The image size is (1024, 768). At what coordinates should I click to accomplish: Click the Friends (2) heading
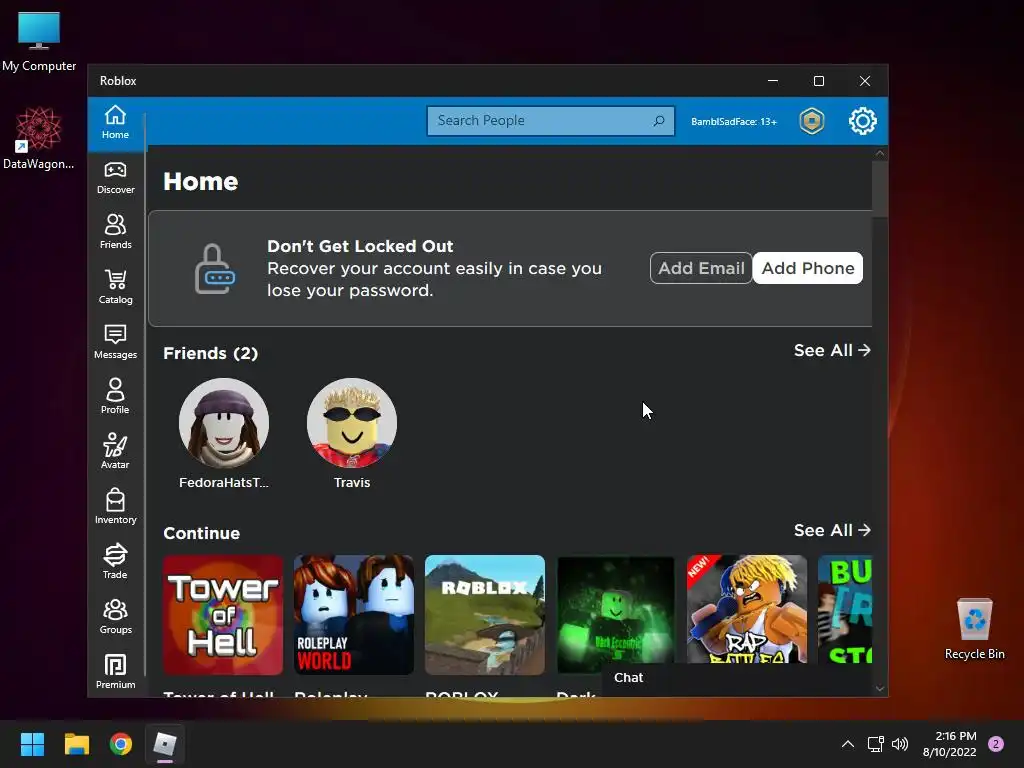(x=210, y=353)
